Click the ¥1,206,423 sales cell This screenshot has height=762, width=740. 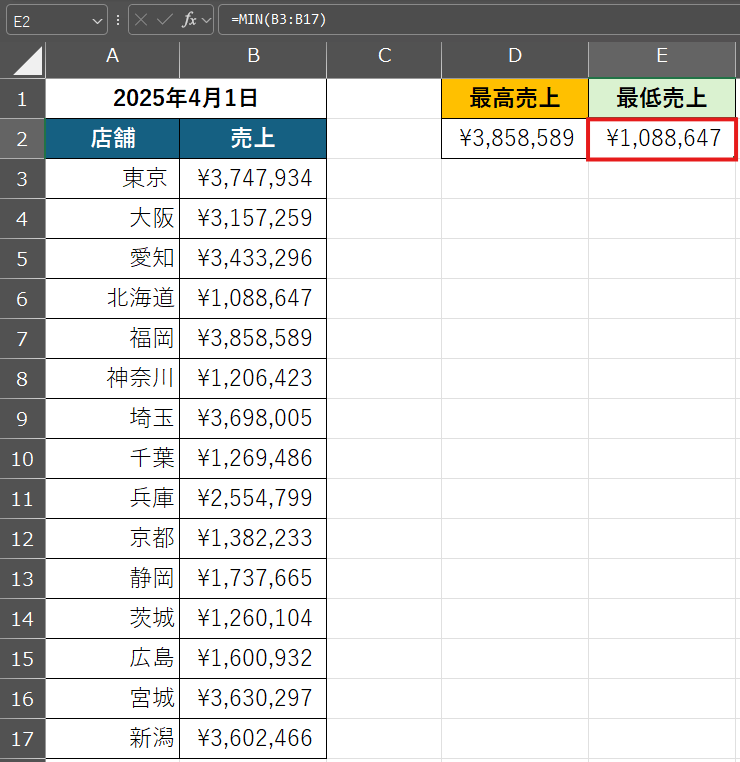coord(253,379)
